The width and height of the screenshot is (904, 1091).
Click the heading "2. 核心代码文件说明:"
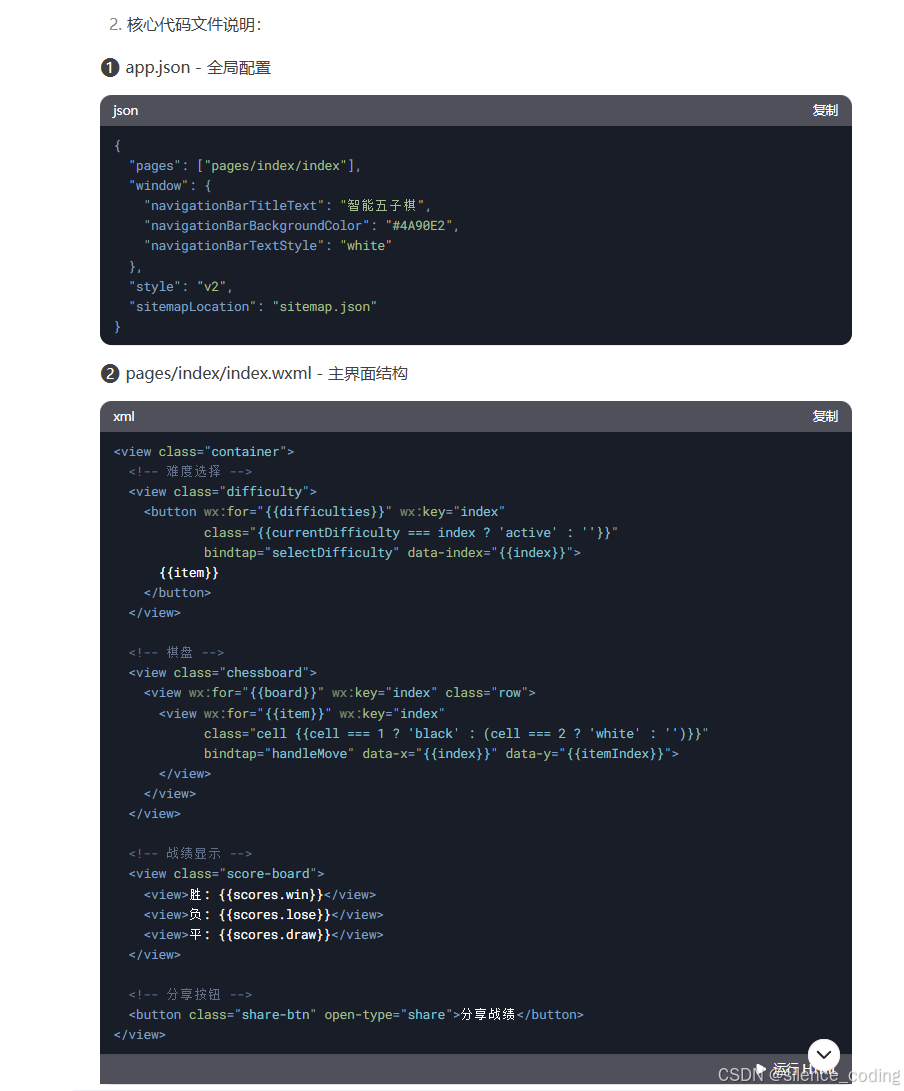click(x=185, y=25)
